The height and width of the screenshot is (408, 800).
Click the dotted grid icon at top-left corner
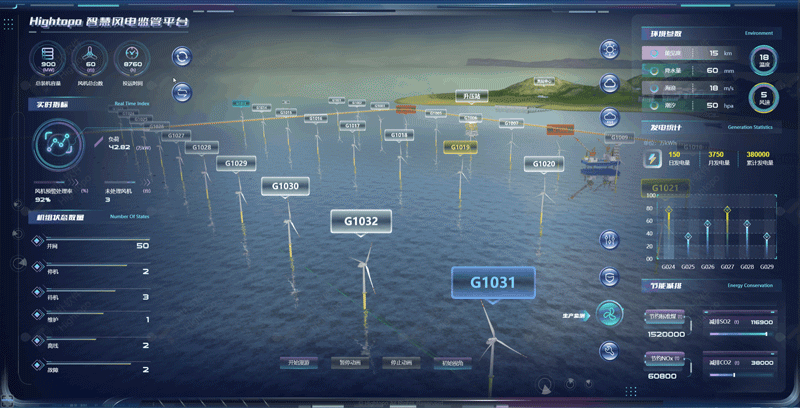(9, 23)
